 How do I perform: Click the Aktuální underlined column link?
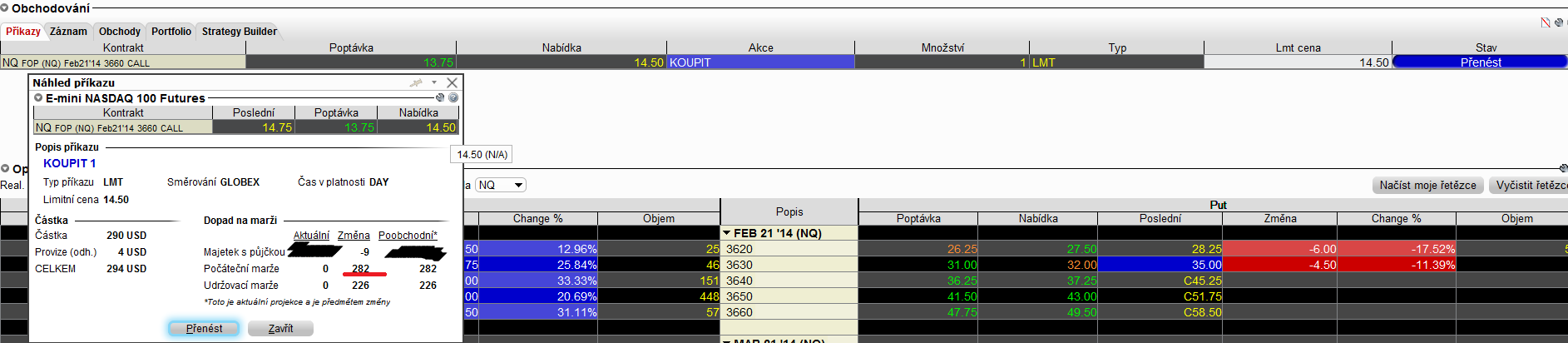[x=311, y=236]
